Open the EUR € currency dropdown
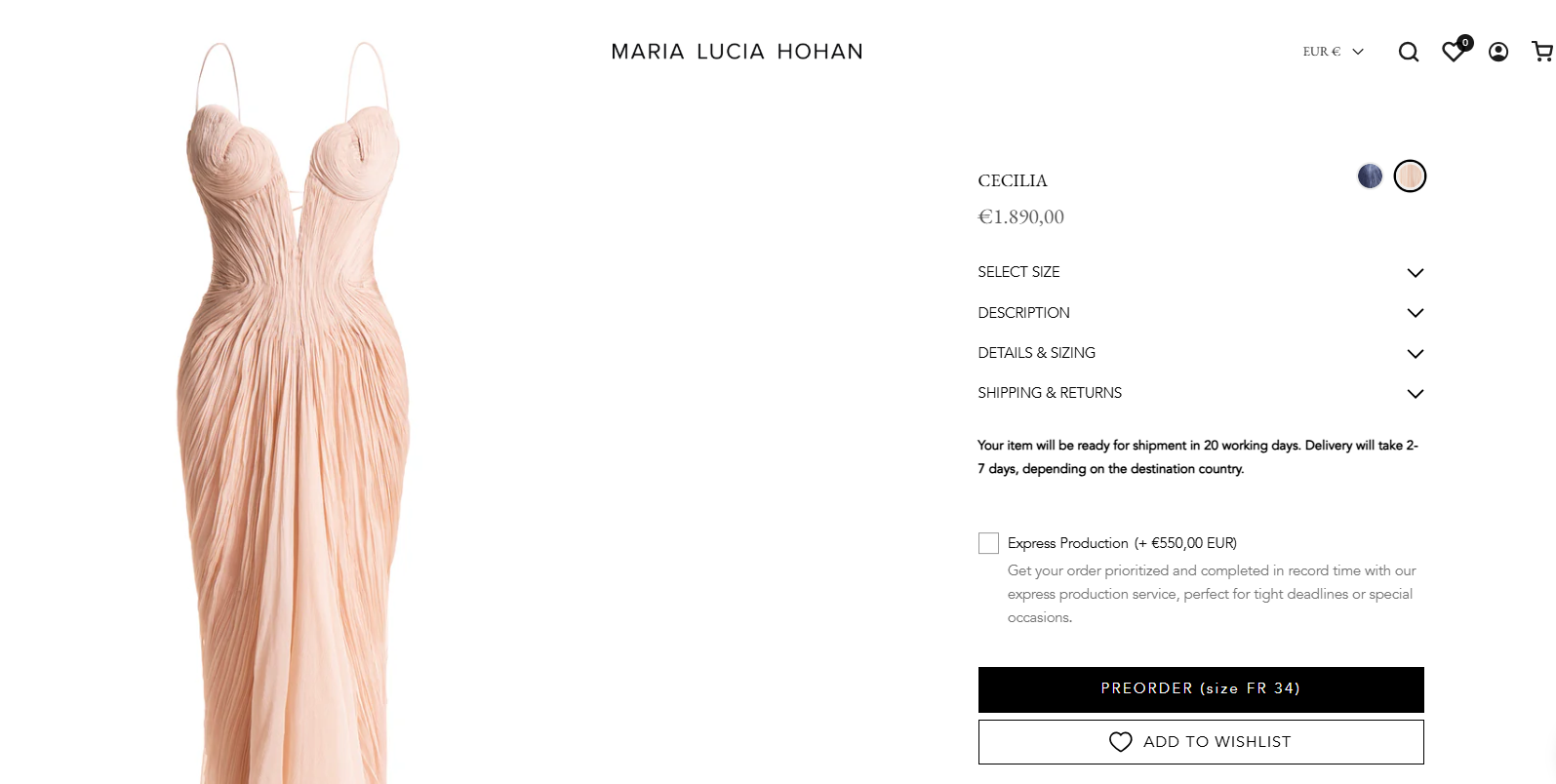This screenshot has height=784, width=1556. (x=1333, y=52)
